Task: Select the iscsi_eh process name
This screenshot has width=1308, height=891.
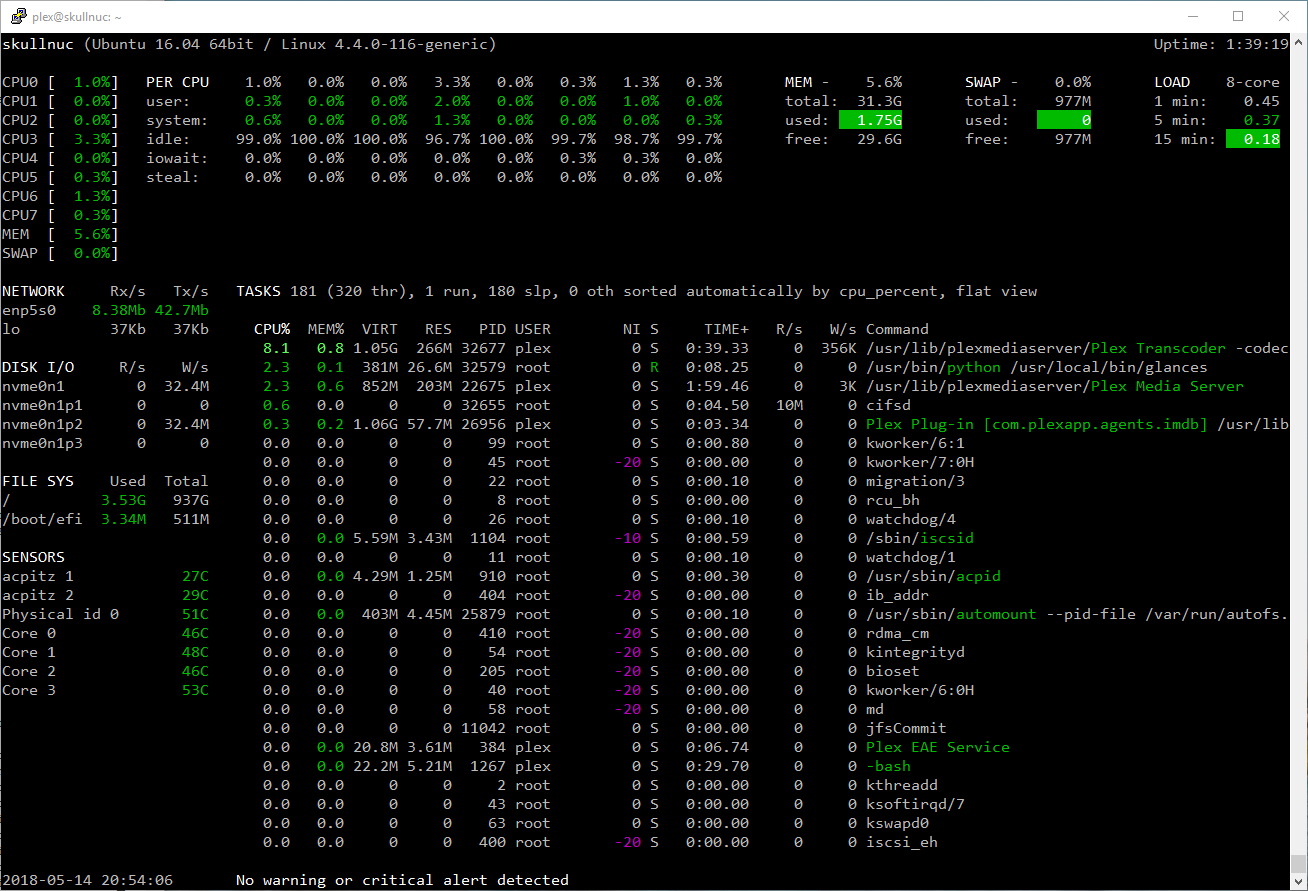Action: [x=902, y=842]
